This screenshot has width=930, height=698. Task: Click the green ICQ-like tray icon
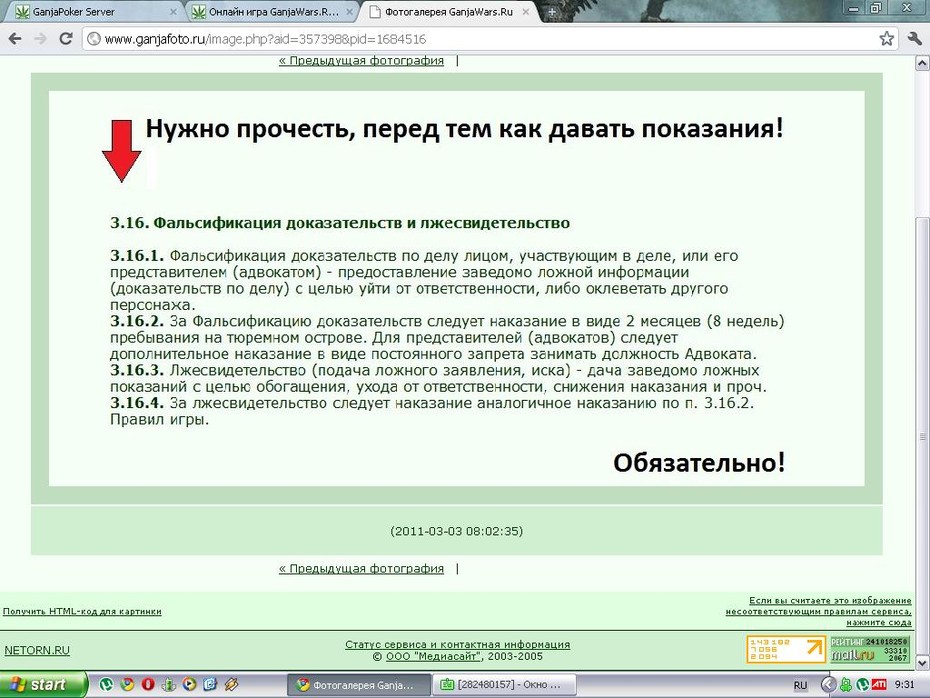[846, 685]
